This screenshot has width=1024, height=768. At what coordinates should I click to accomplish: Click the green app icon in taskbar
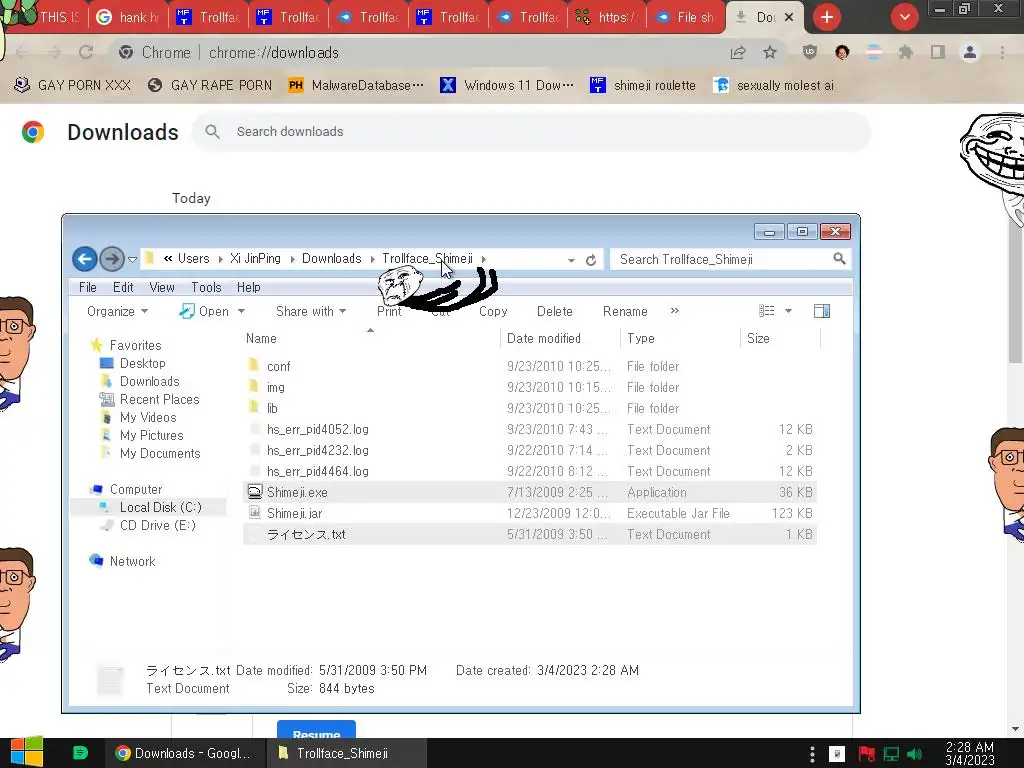[x=80, y=753]
